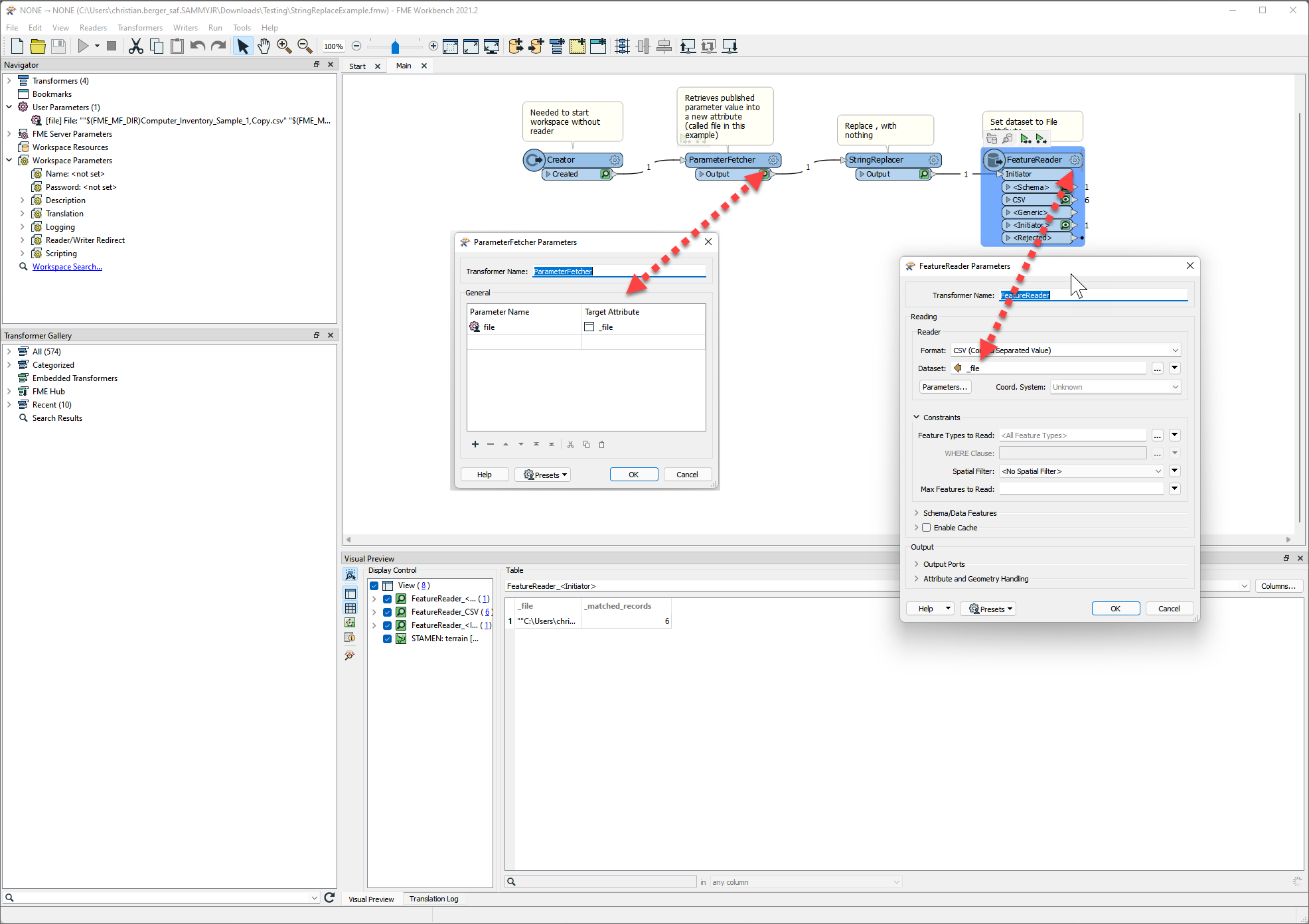Run the workspace with the play icon
Screen dimensions: 1309x924
point(83,46)
